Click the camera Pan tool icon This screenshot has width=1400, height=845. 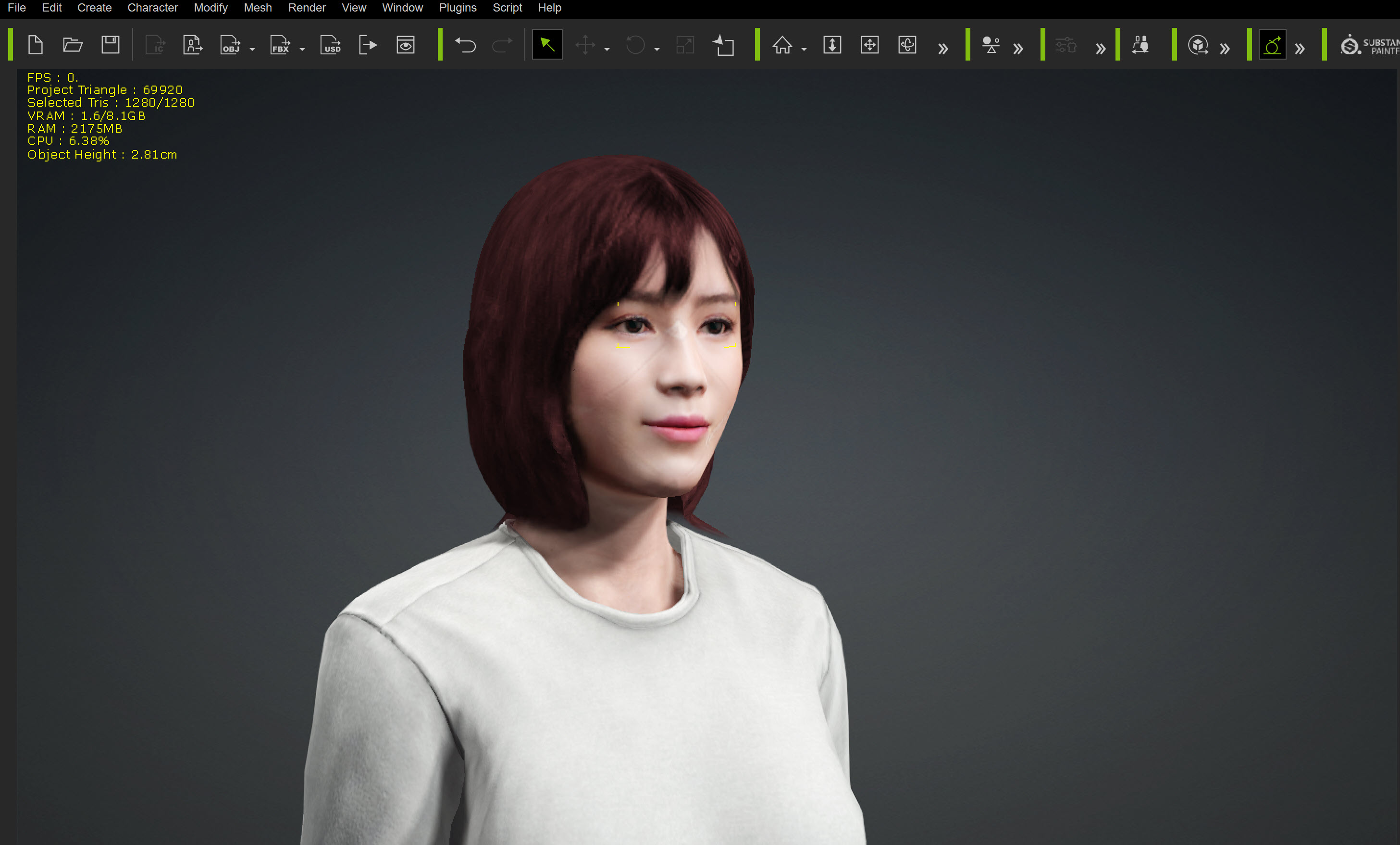click(869, 45)
